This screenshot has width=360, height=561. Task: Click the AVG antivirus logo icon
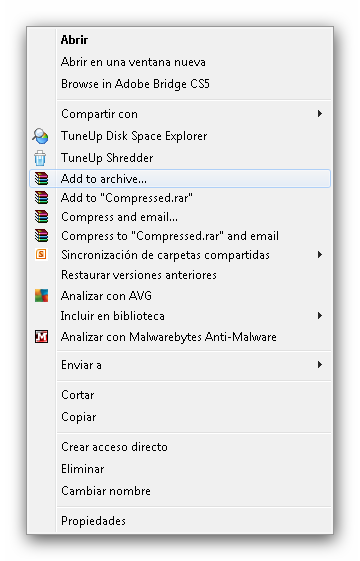(x=41, y=296)
